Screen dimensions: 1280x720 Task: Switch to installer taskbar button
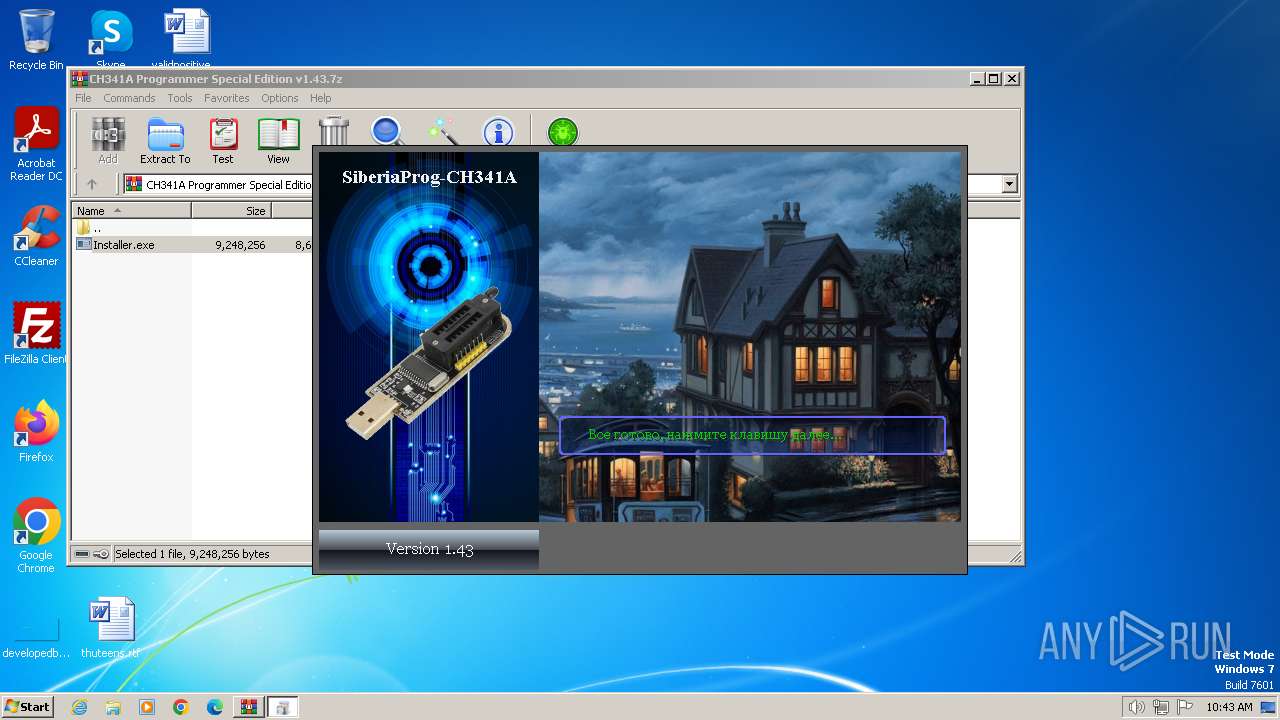(x=282, y=707)
